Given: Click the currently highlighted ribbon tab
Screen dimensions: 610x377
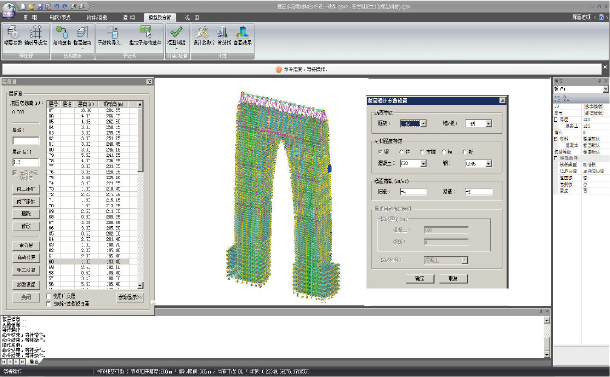Looking at the screenshot, I should click(160, 18).
